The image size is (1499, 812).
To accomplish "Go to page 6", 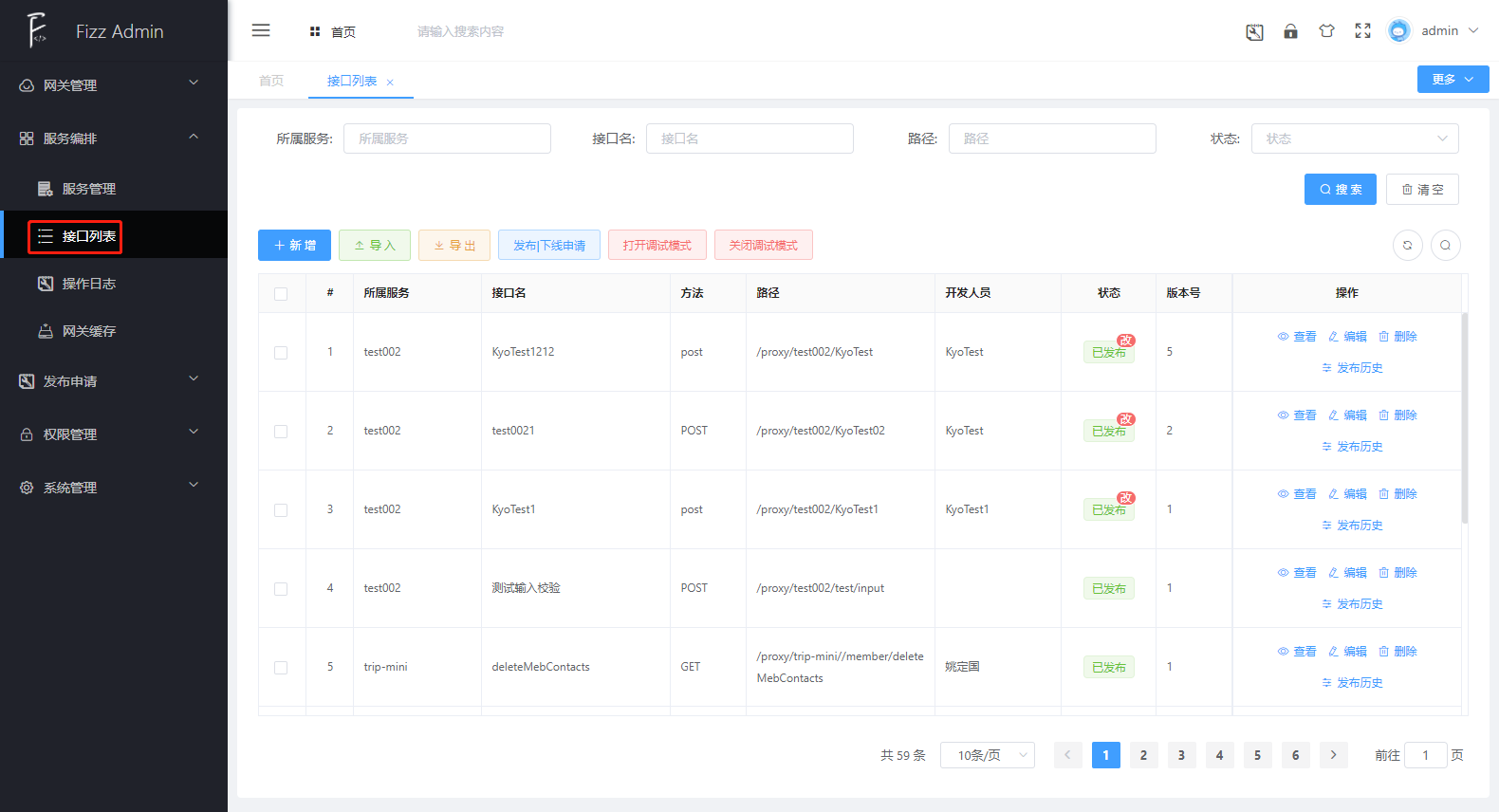I will (x=1296, y=755).
